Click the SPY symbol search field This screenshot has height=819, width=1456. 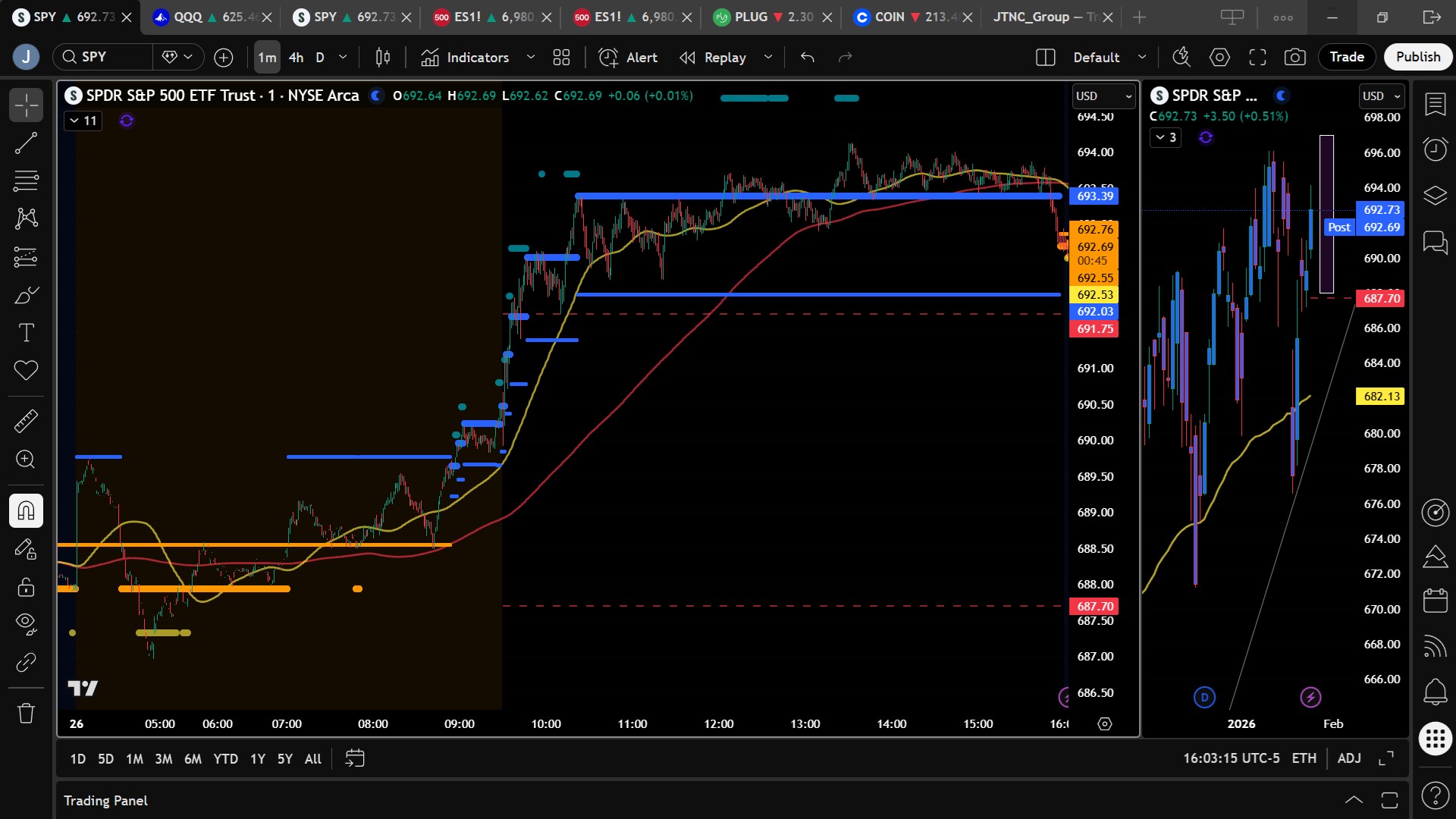coord(102,57)
